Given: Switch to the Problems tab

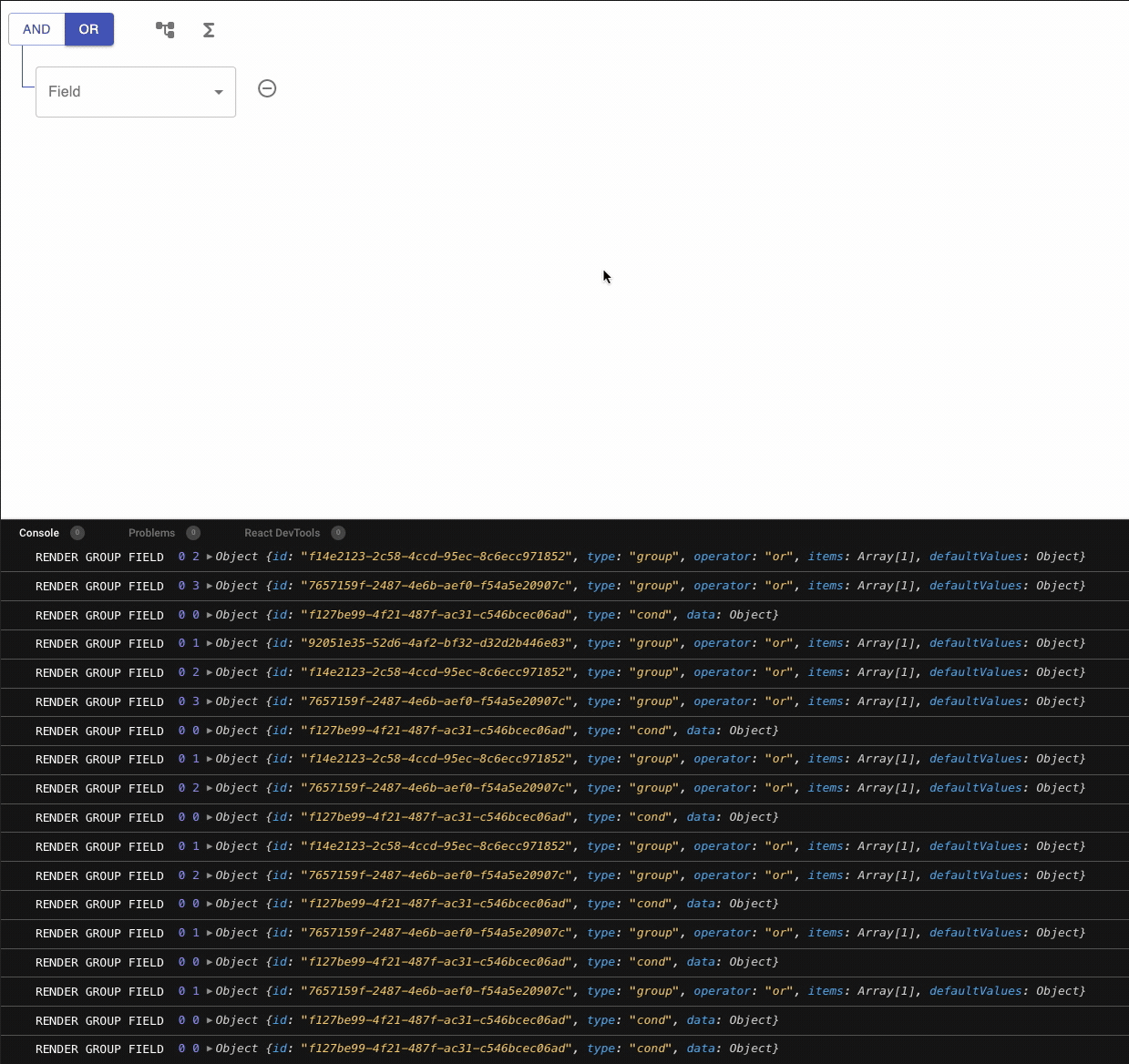Looking at the screenshot, I should coord(151,533).
